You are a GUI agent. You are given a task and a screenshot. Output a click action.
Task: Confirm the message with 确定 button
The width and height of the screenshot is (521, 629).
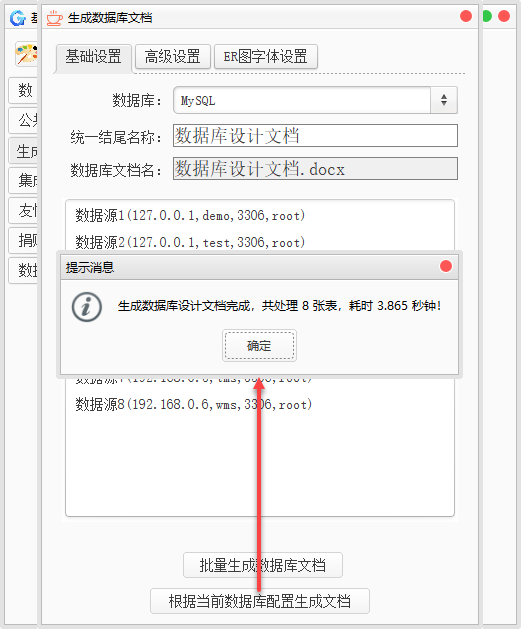tap(259, 345)
